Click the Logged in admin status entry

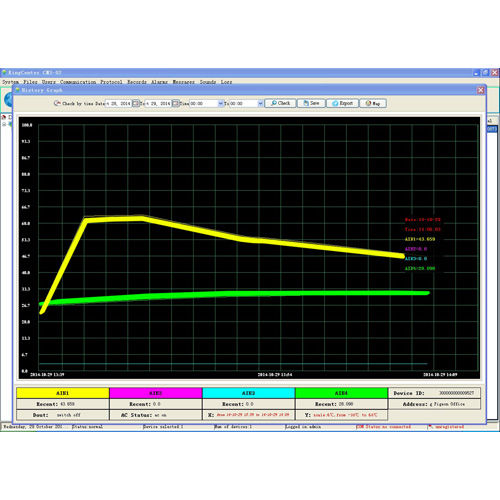303,427
